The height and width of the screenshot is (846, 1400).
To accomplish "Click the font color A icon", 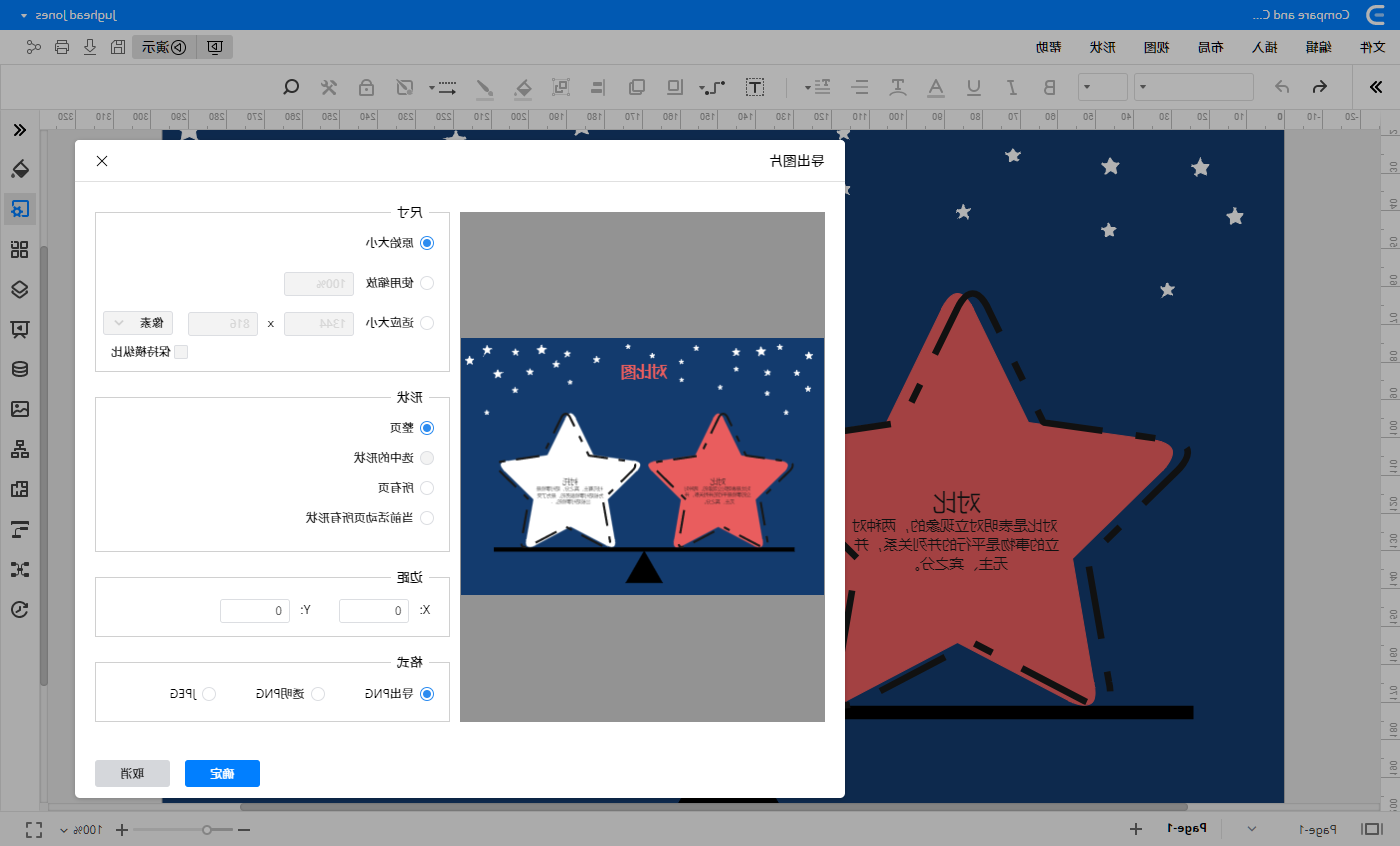I will point(936,87).
